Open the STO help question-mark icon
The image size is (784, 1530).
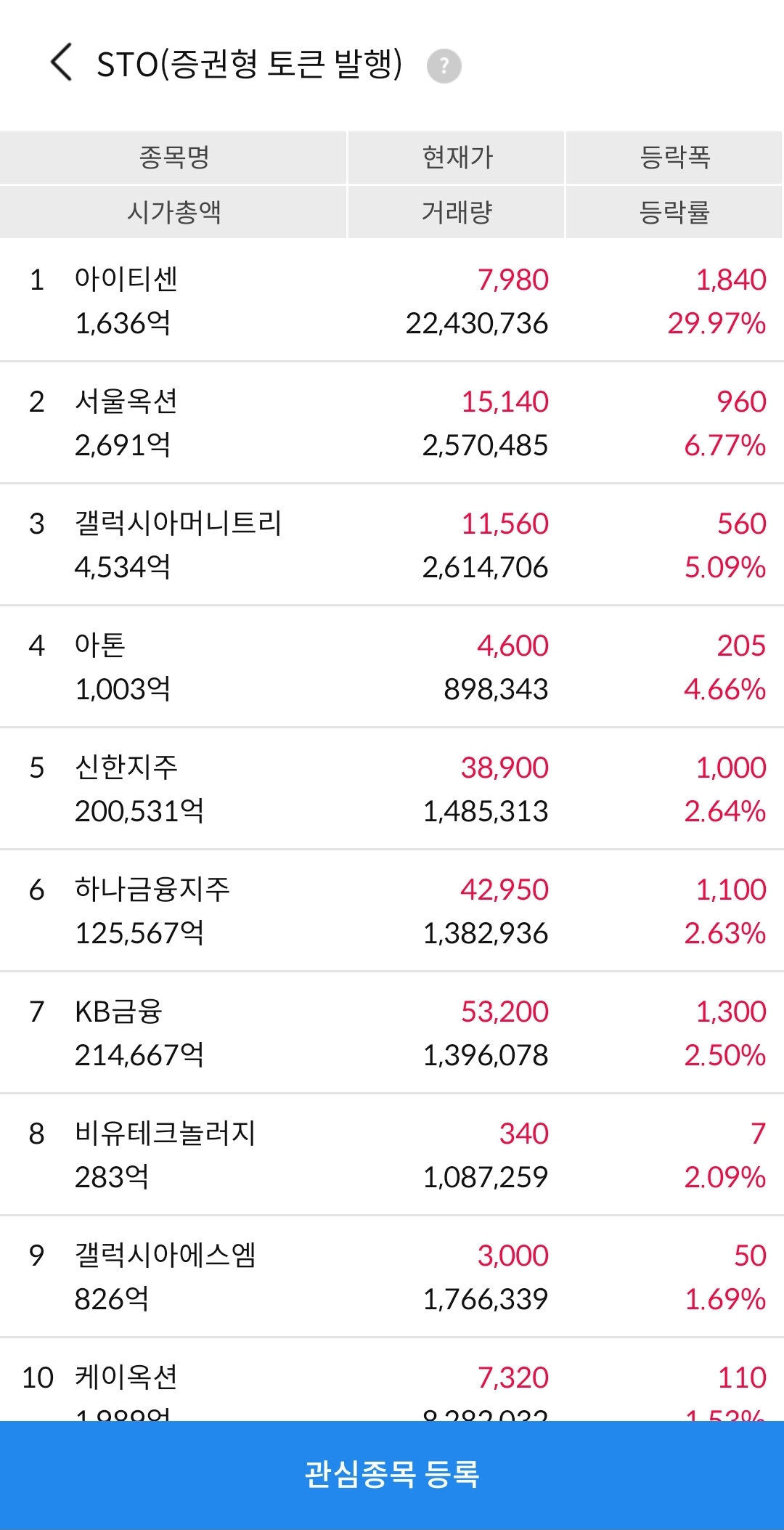point(444,66)
